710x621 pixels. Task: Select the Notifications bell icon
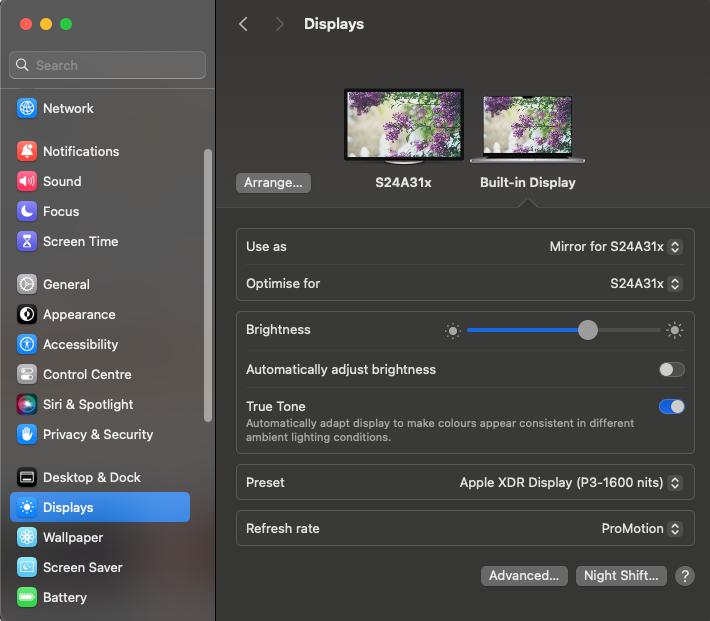[27, 151]
